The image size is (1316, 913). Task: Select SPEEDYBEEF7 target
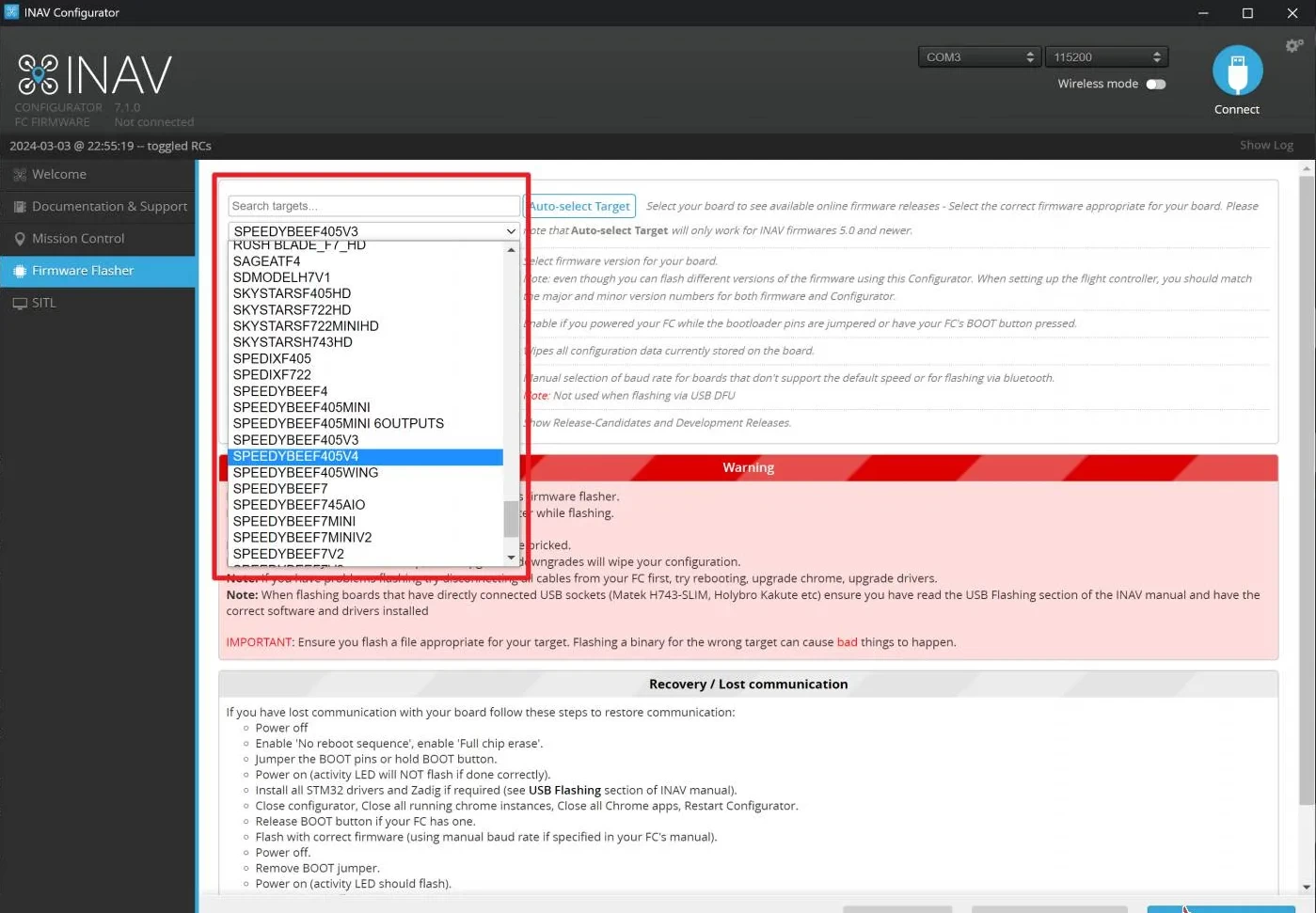coord(365,488)
